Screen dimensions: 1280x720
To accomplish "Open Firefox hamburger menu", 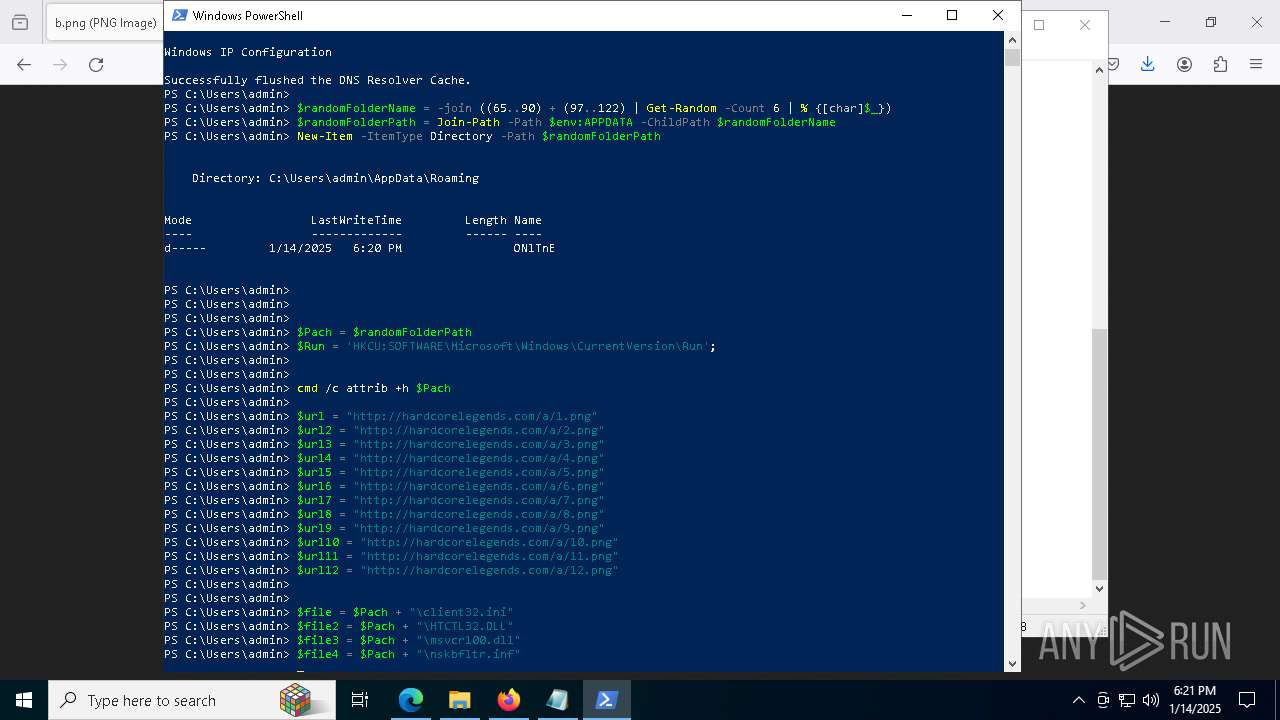I will tap(1256, 64).
